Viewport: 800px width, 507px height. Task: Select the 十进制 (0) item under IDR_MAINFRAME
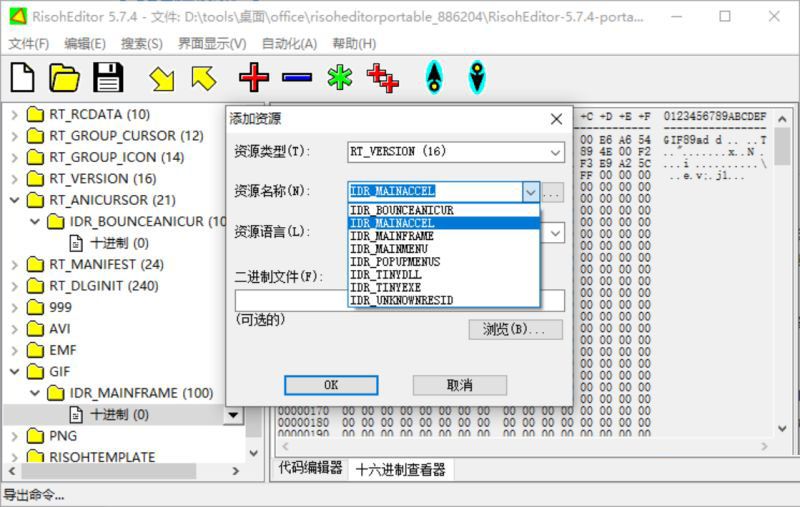[119, 415]
